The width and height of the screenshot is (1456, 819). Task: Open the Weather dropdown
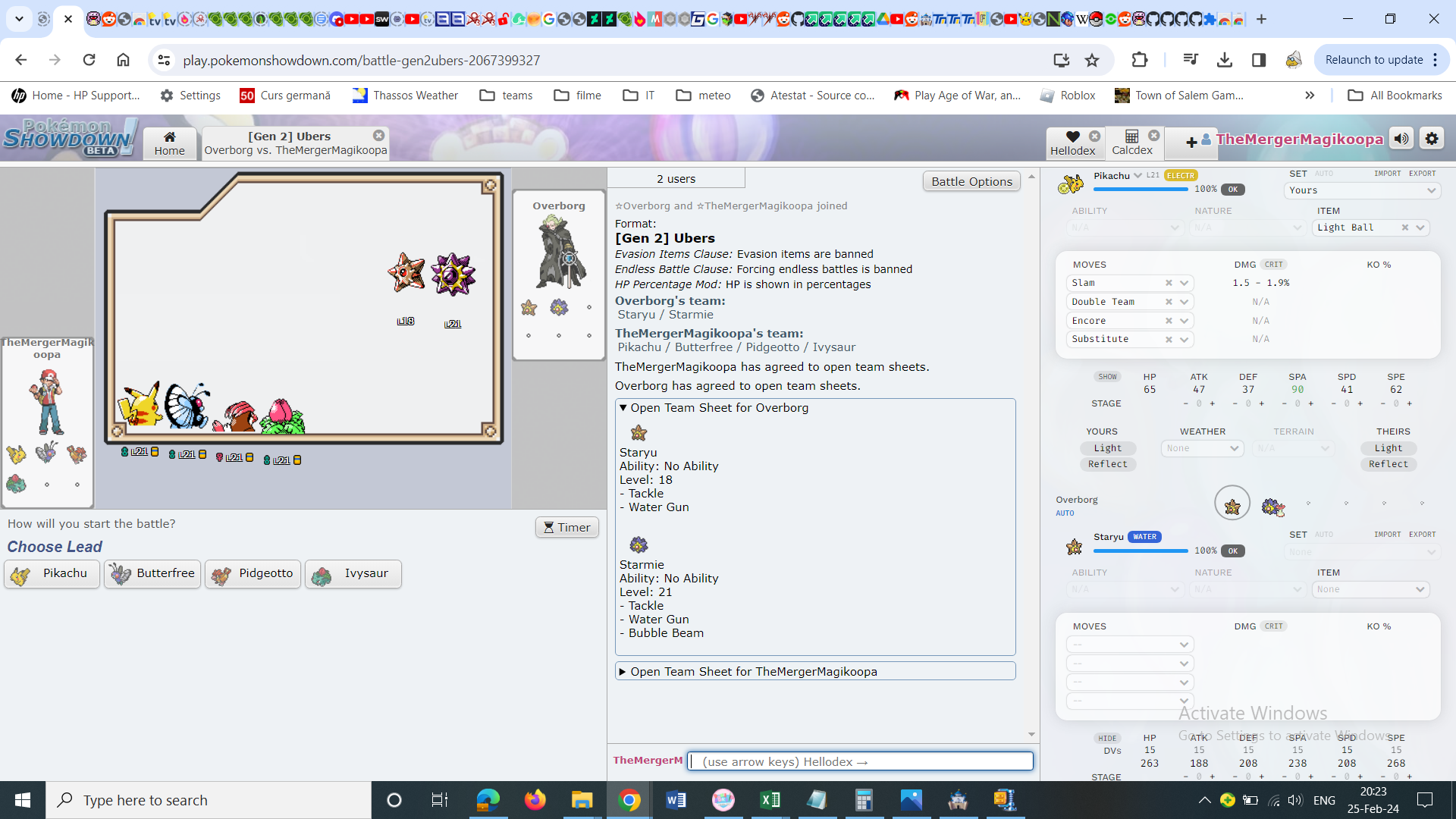pos(1203,448)
